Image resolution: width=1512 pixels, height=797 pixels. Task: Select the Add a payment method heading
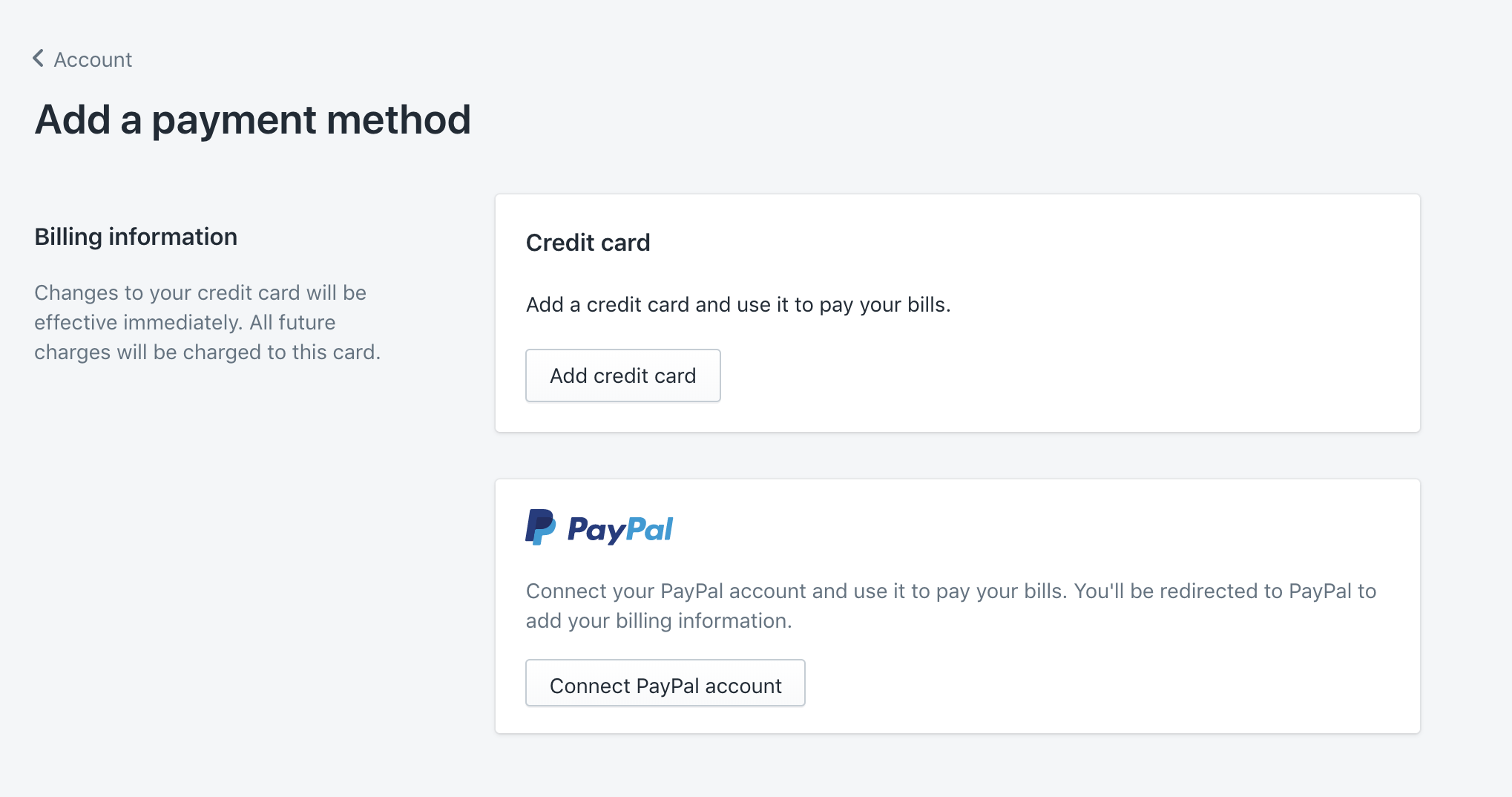pos(253,119)
